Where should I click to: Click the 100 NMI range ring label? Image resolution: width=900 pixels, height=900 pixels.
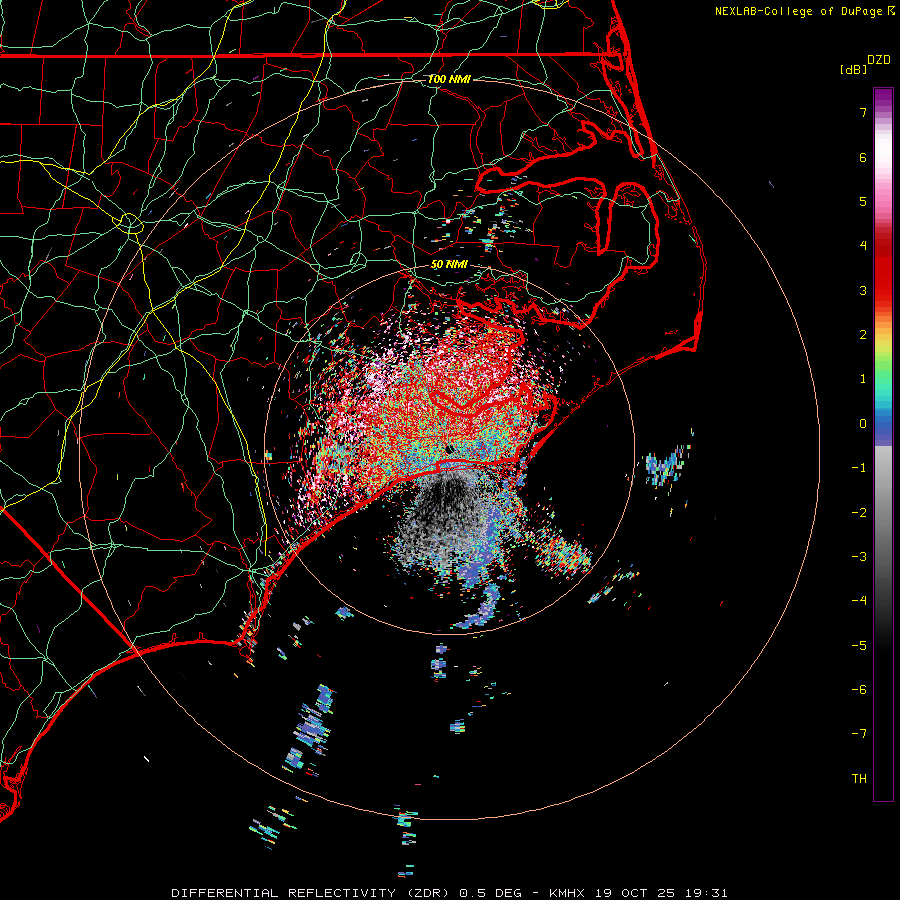coord(449,79)
